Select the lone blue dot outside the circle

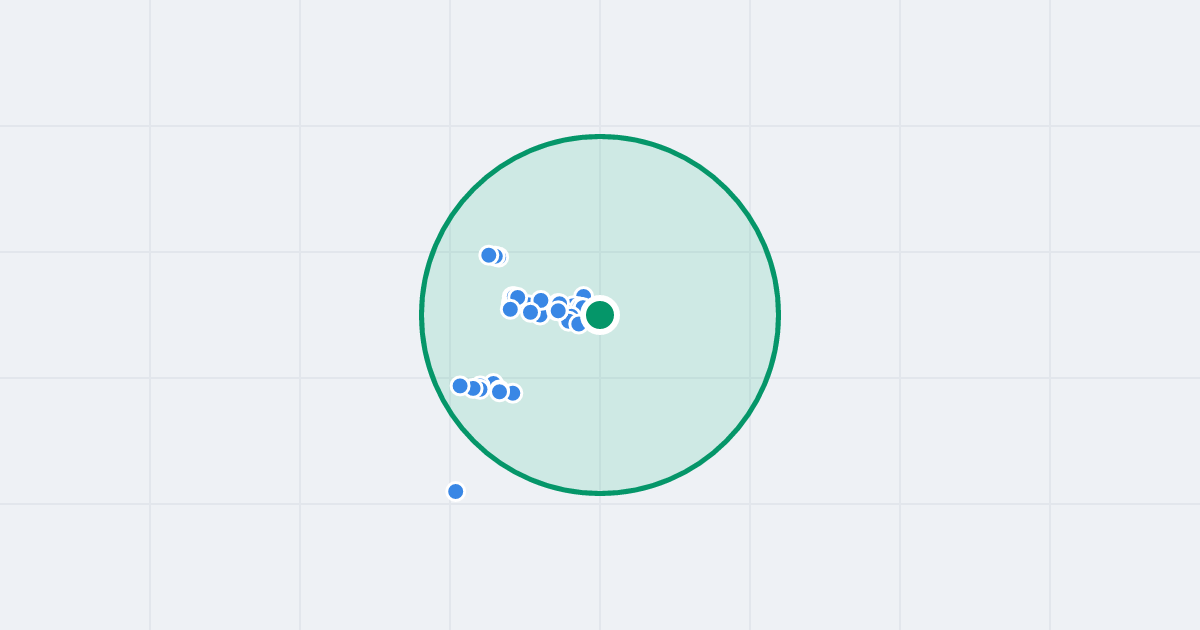pyautogui.click(x=456, y=491)
